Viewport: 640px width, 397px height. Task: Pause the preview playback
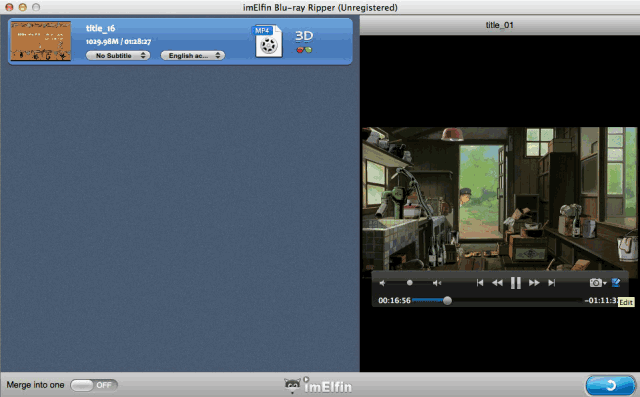pos(516,283)
